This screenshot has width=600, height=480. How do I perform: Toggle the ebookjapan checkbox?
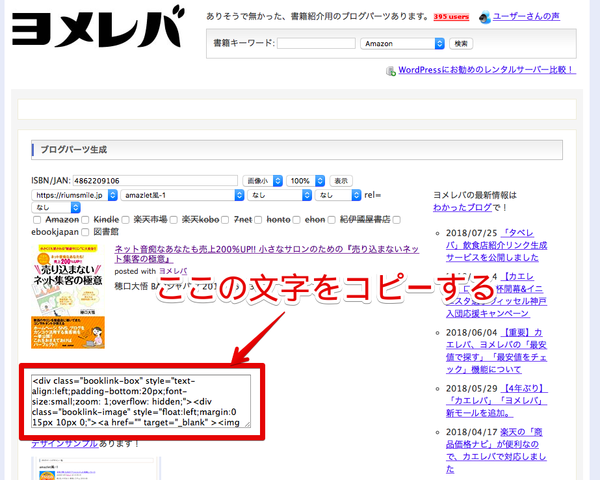coord(397,220)
